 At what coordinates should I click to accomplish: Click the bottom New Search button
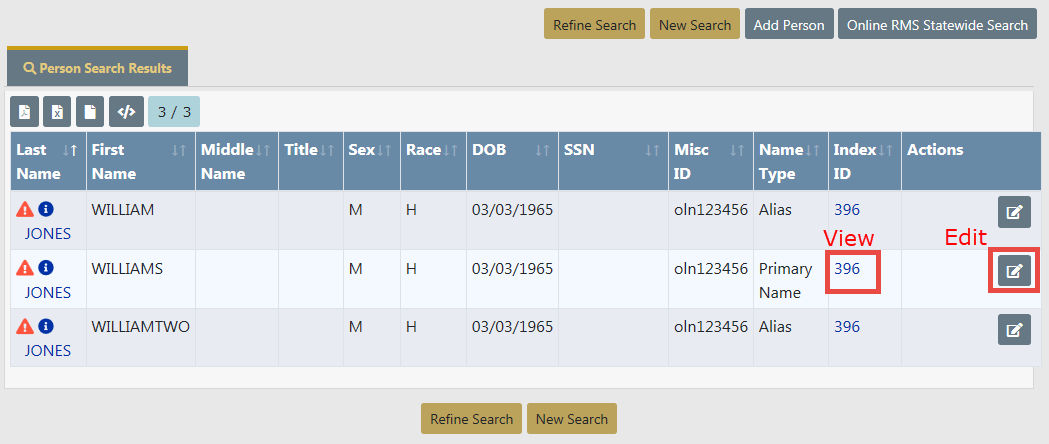pyautogui.click(x=572, y=419)
